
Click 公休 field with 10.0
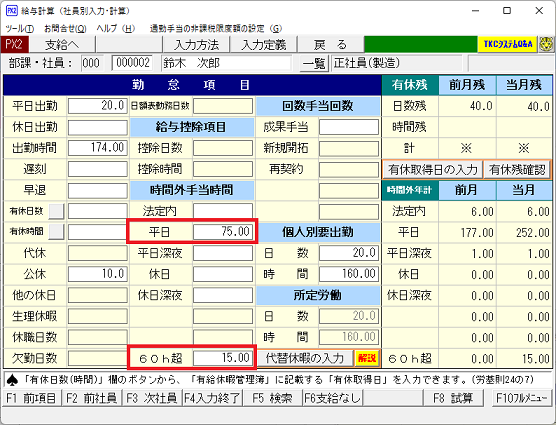(x=98, y=274)
